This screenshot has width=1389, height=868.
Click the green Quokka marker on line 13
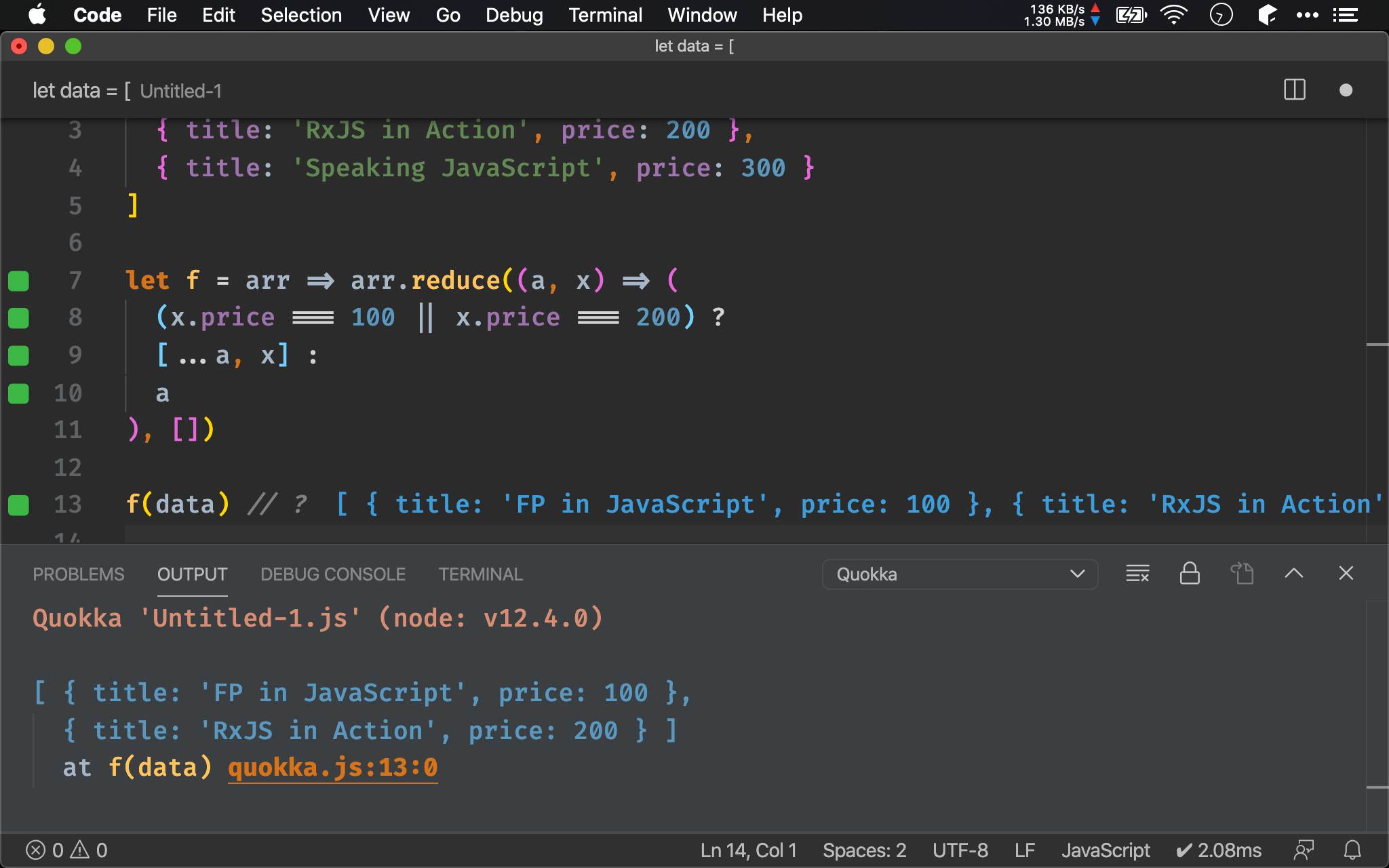pyautogui.click(x=18, y=505)
